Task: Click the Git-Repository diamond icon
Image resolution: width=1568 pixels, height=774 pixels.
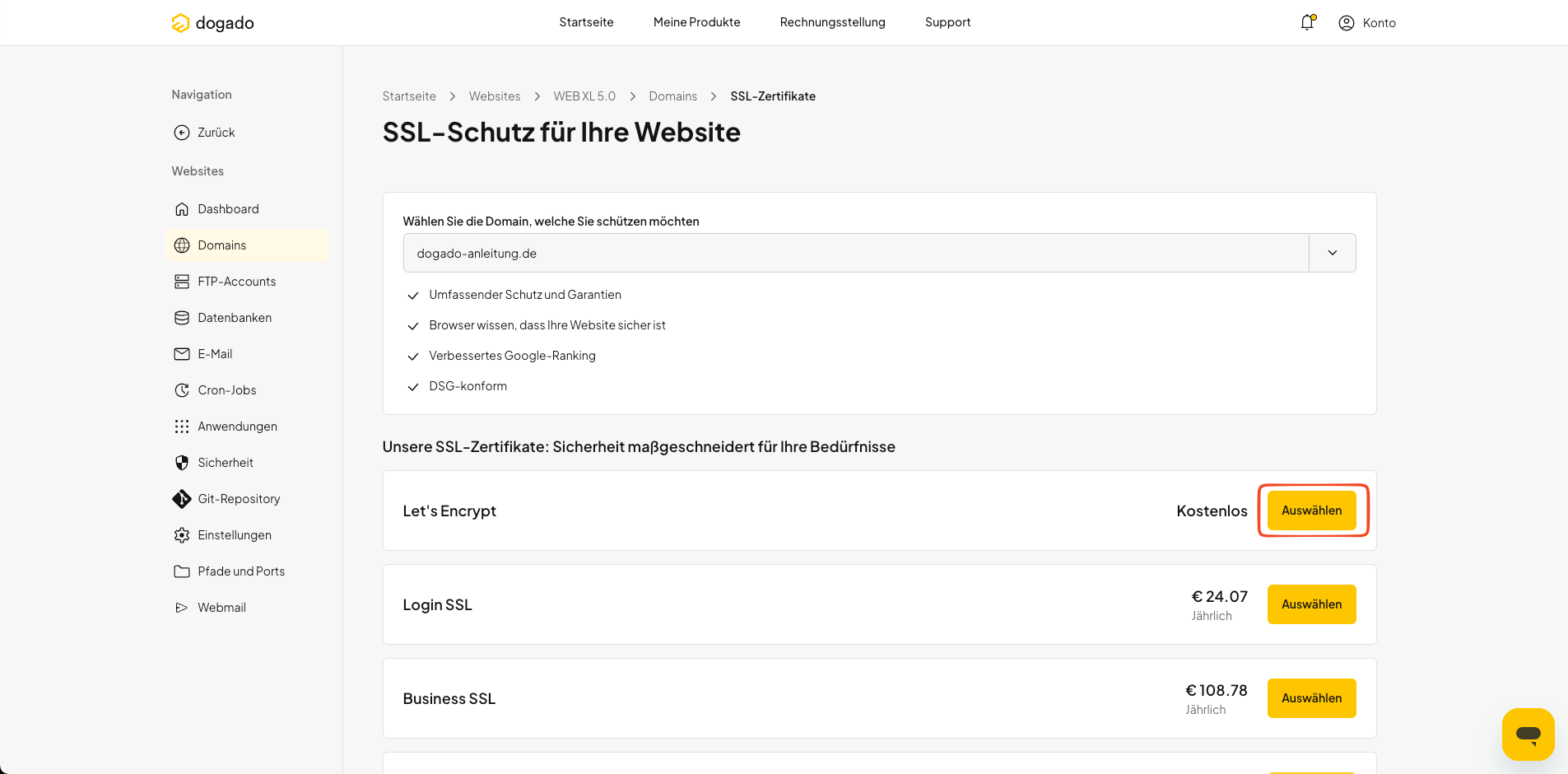Action: (182, 499)
